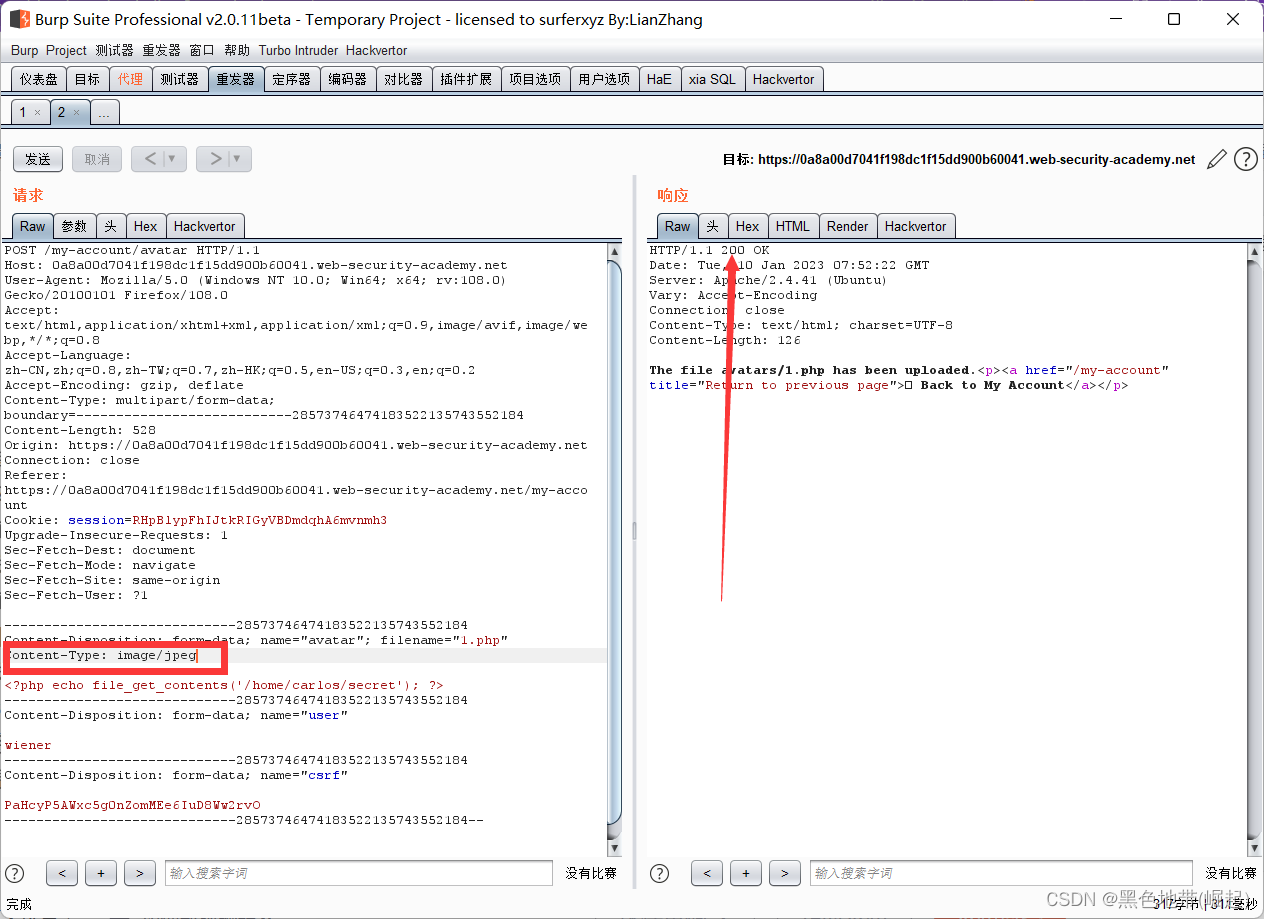Switch to 仪表盘 dashboard tab
This screenshot has width=1264, height=919.
pyautogui.click(x=39, y=79)
